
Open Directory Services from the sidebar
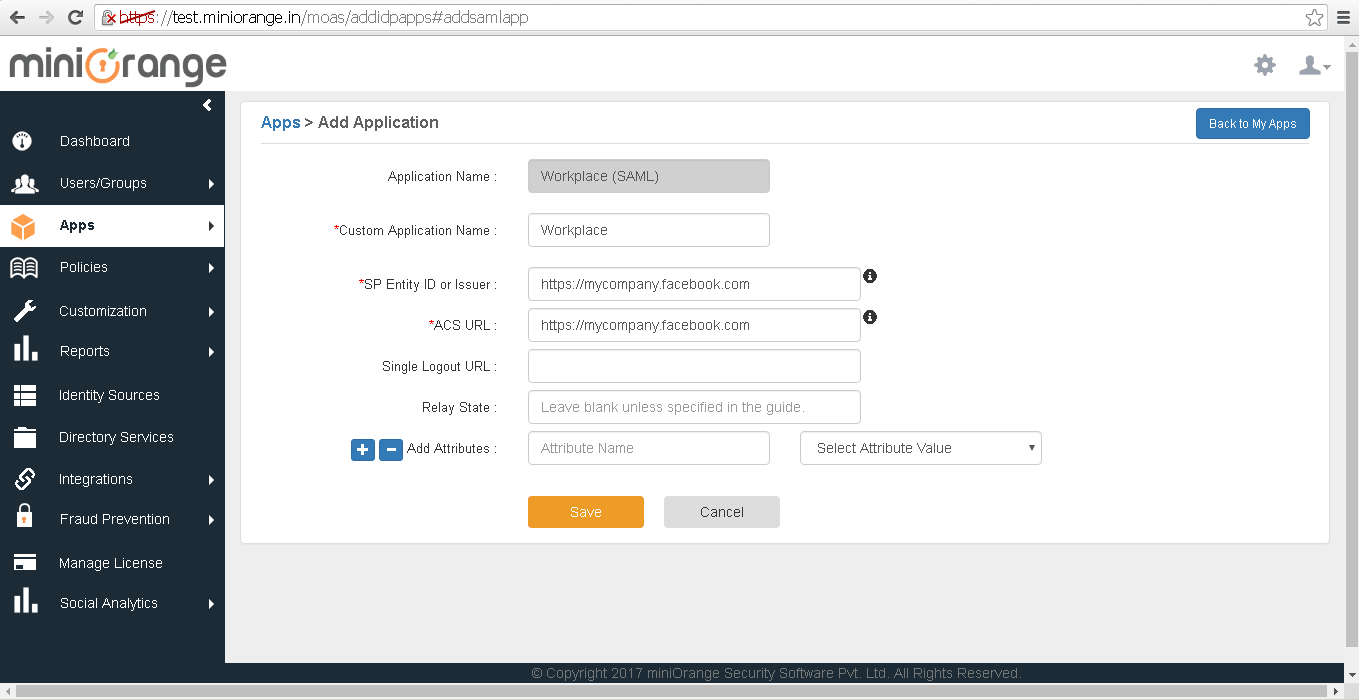click(116, 437)
